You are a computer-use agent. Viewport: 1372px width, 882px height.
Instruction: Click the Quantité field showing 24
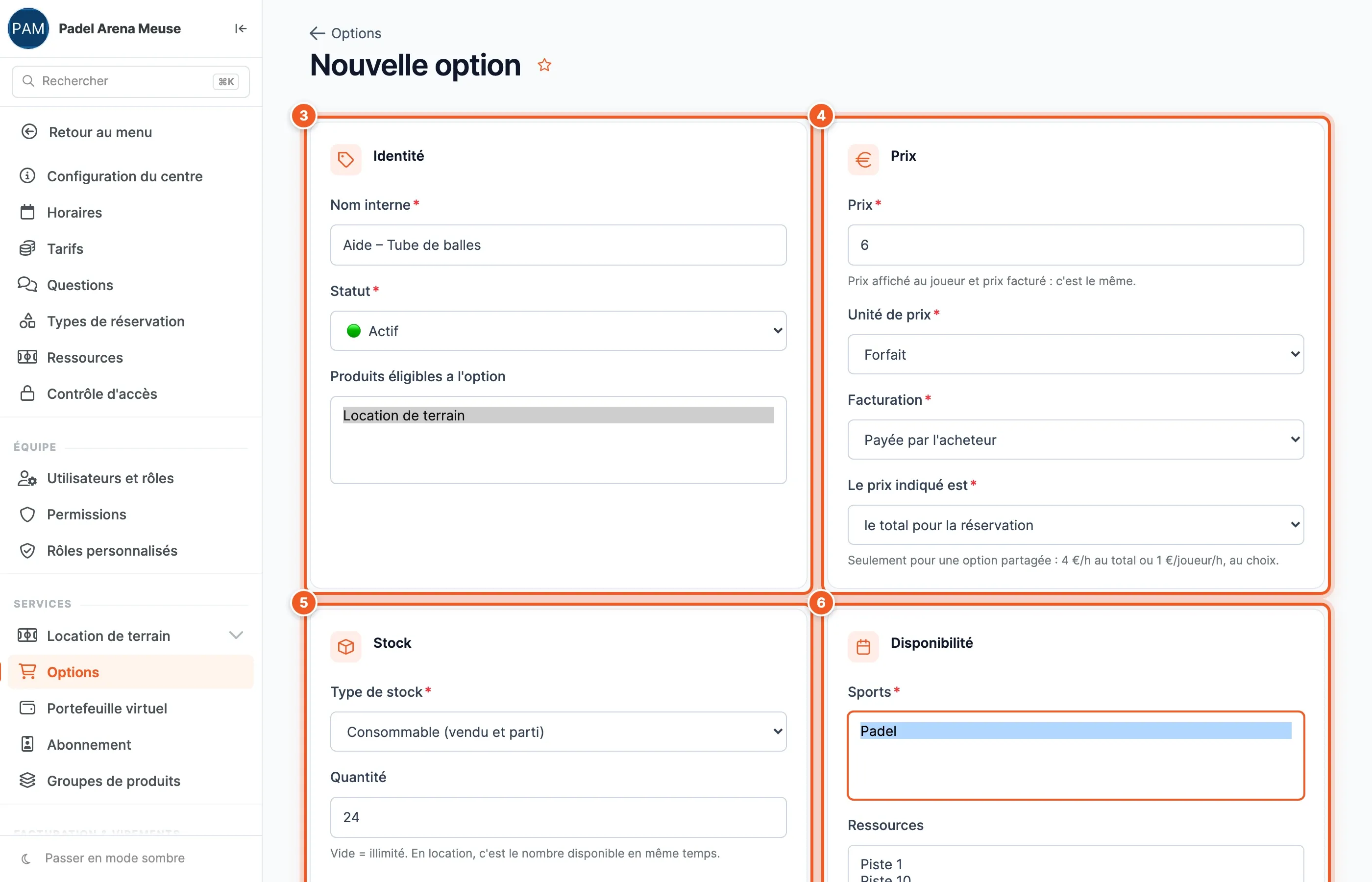(558, 817)
